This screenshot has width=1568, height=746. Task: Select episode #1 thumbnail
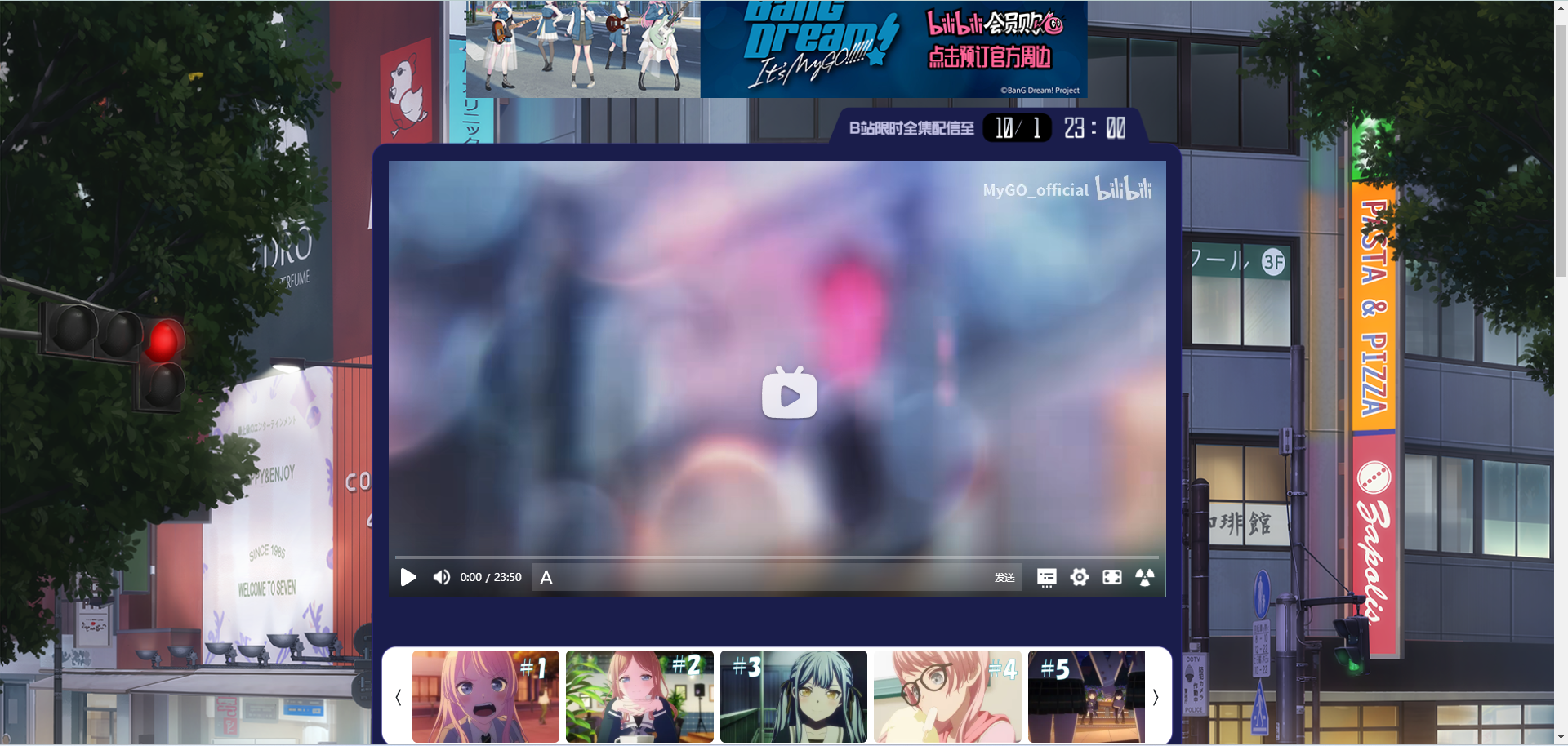[486, 696]
